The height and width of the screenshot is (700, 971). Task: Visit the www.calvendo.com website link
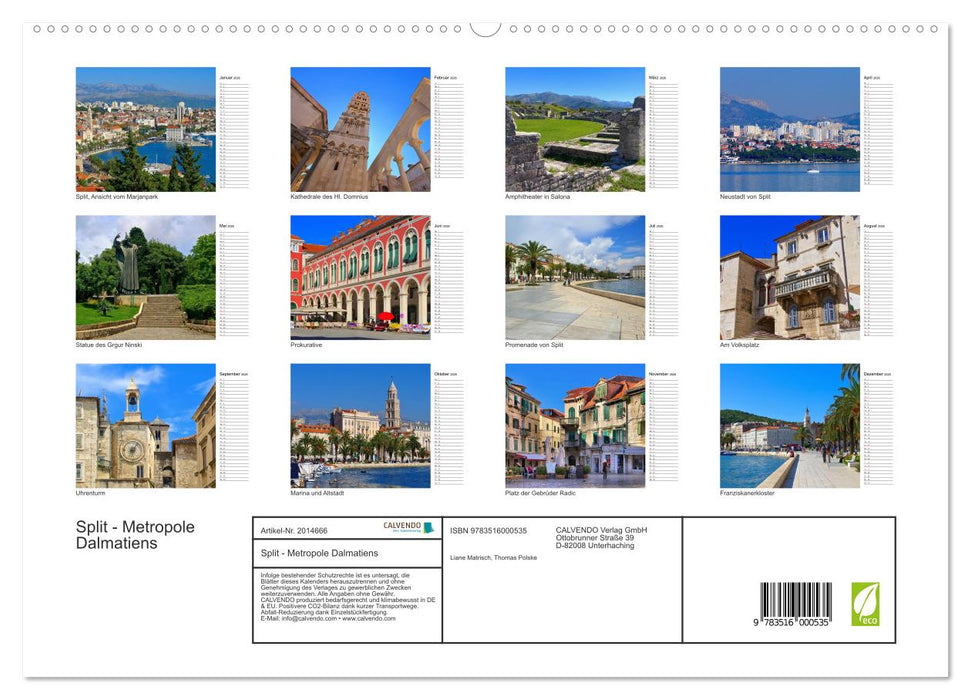pyautogui.click(x=370, y=618)
